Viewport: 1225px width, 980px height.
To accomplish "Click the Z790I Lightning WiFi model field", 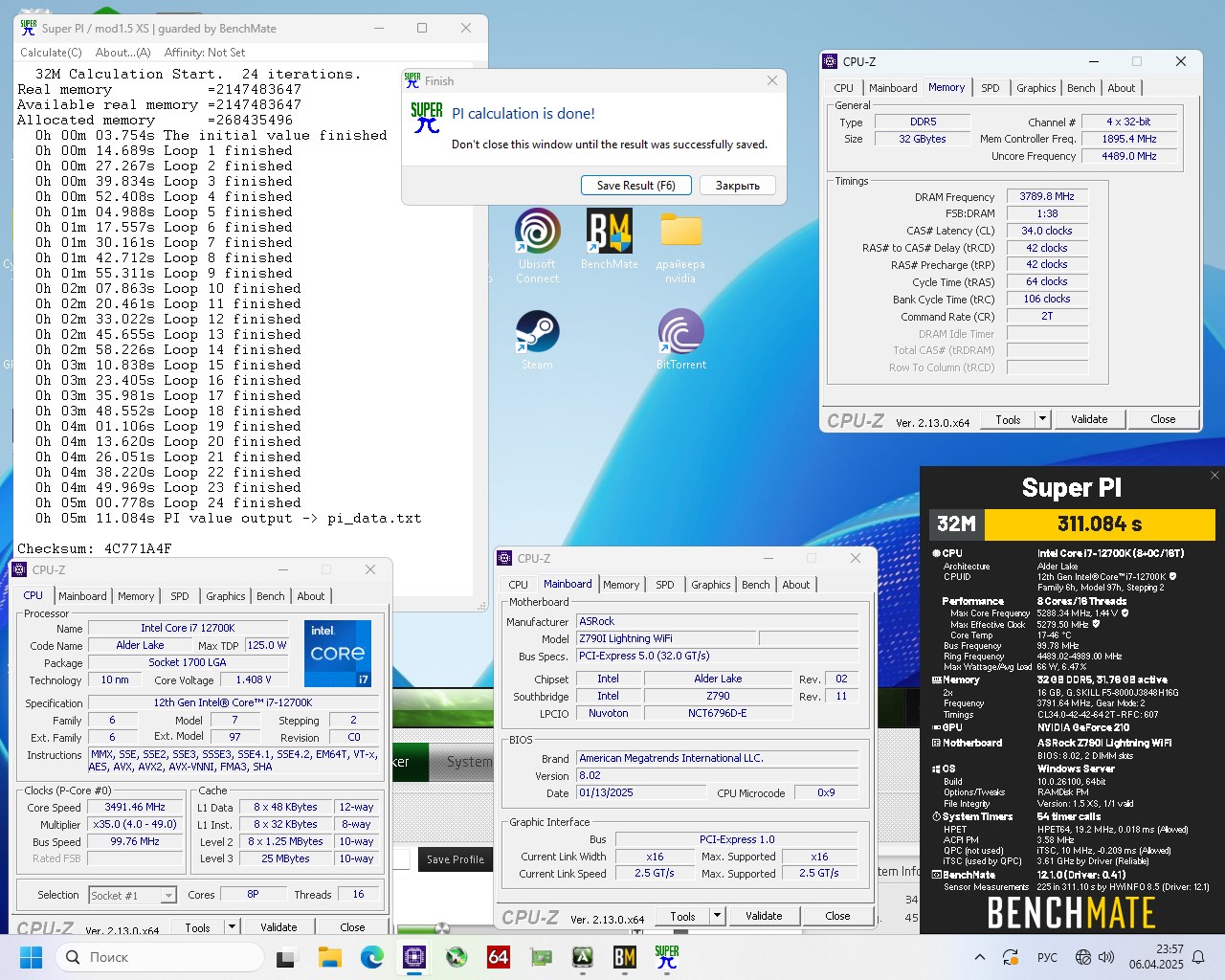I will 666,638.
